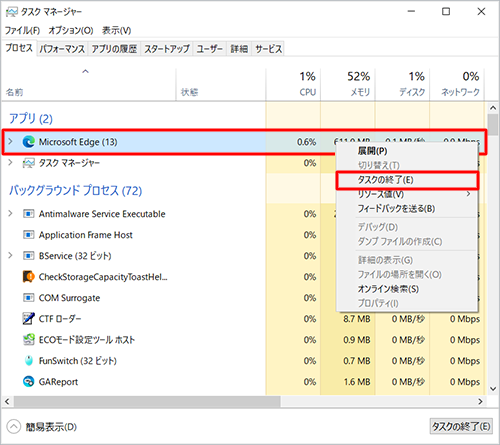Click the CheckStorageCapacityToastHel icon
Image resolution: width=500 pixels, height=445 pixels.
(x=28, y=277)
